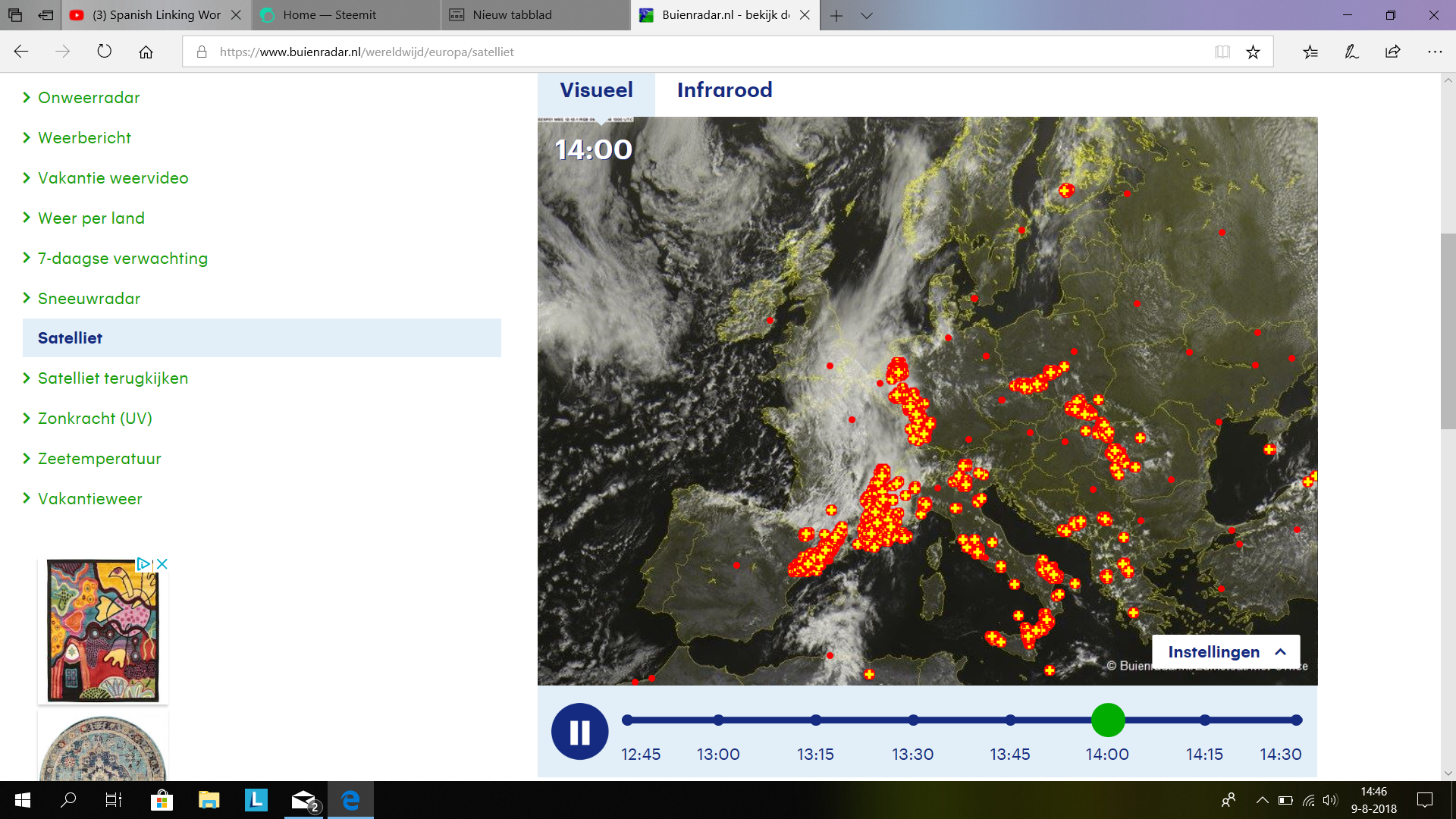Click the browser refresh icon
The height and width of the screenshot is (819, 1456).
click(x=105, y=52)
